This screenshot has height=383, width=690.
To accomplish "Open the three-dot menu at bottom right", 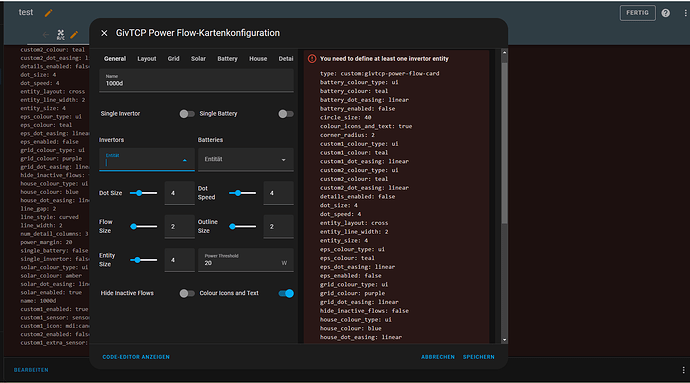I will tap(683, 370).
